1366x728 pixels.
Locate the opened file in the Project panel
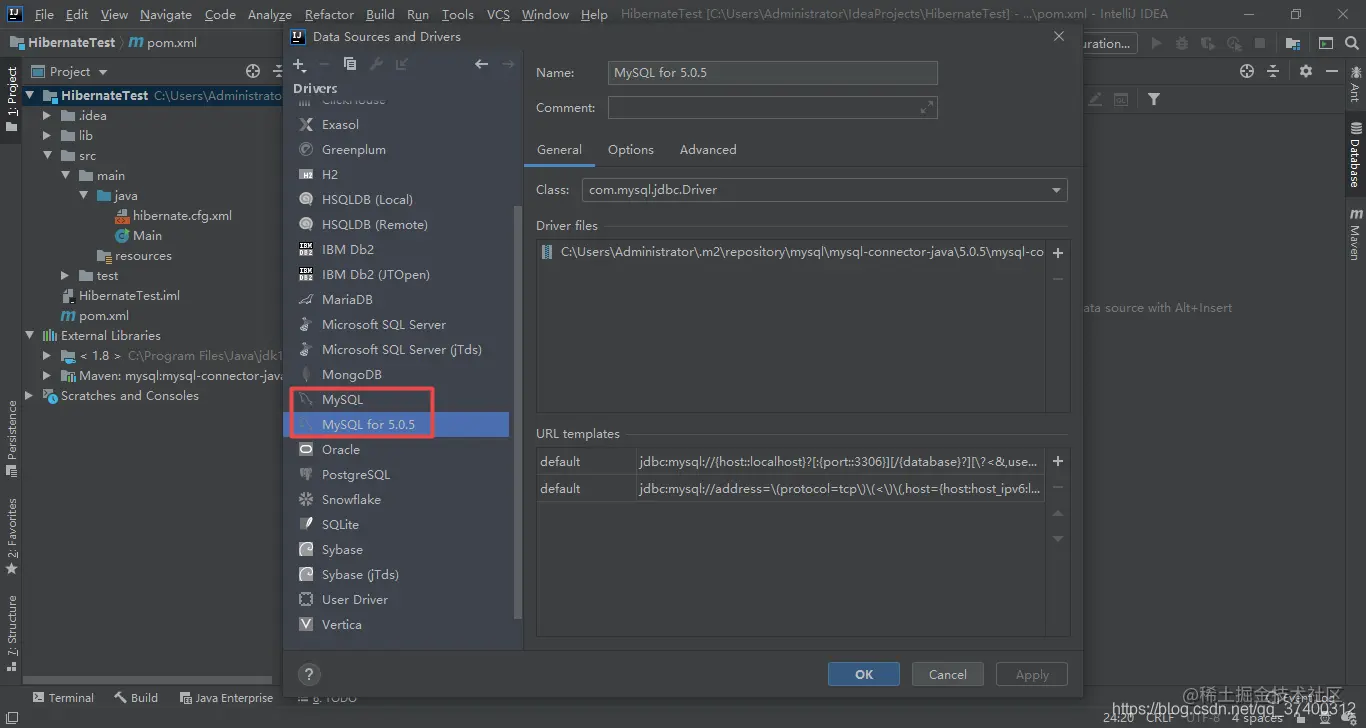(253, 71)
